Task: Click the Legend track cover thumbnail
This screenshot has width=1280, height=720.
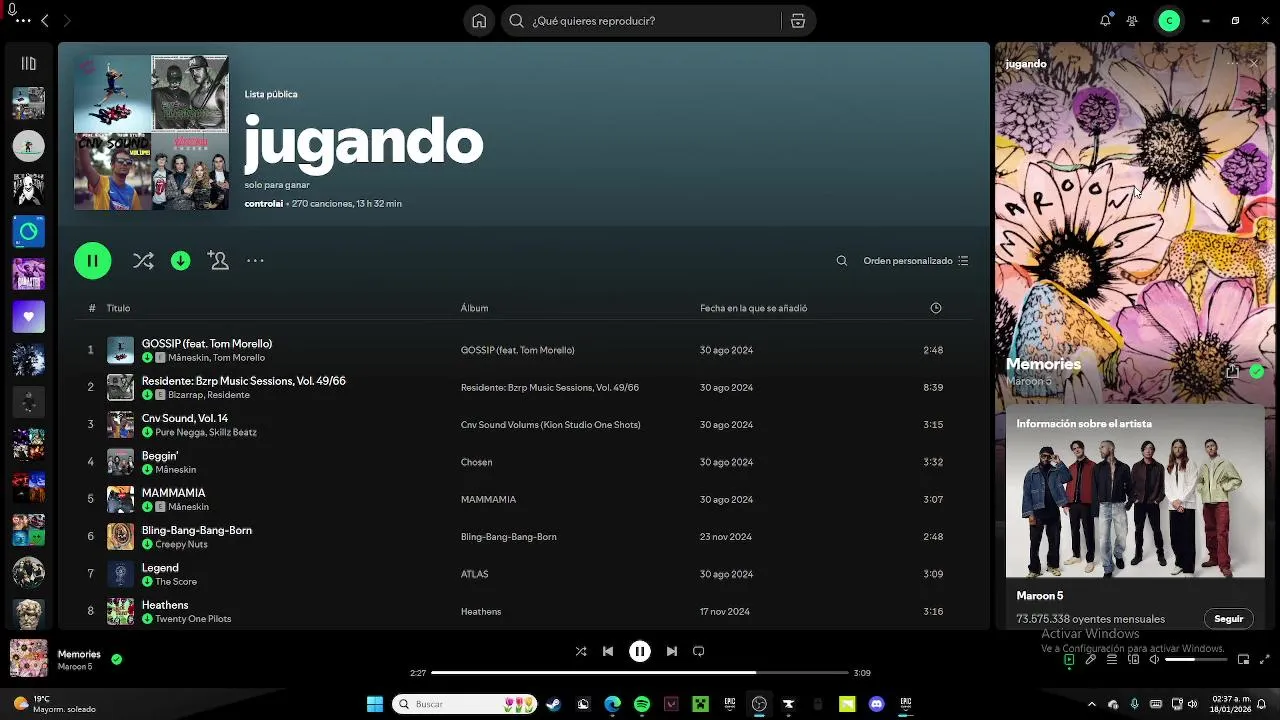Action: coord(120,574)
